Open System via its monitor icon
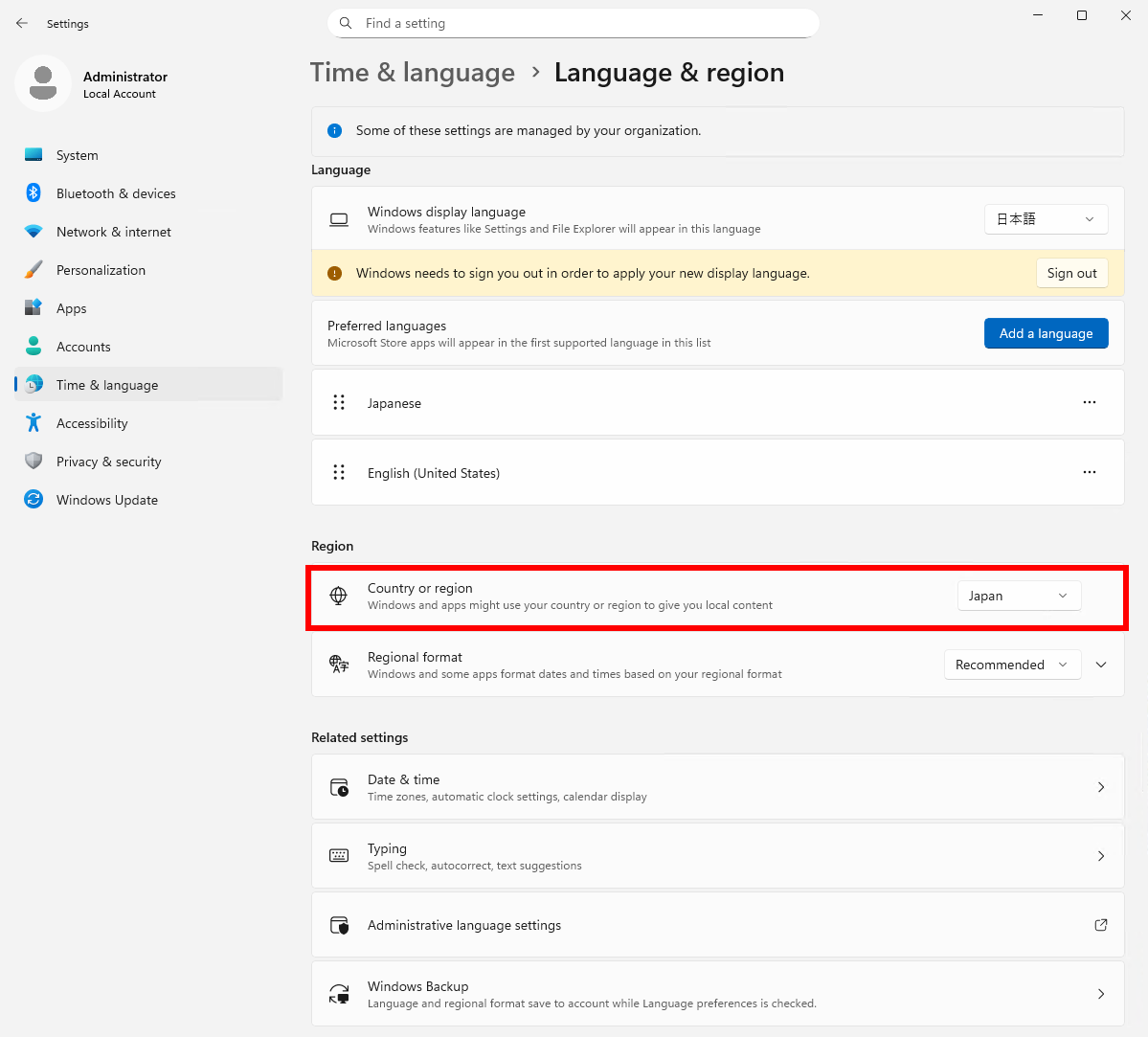 (x=34, y=154)
